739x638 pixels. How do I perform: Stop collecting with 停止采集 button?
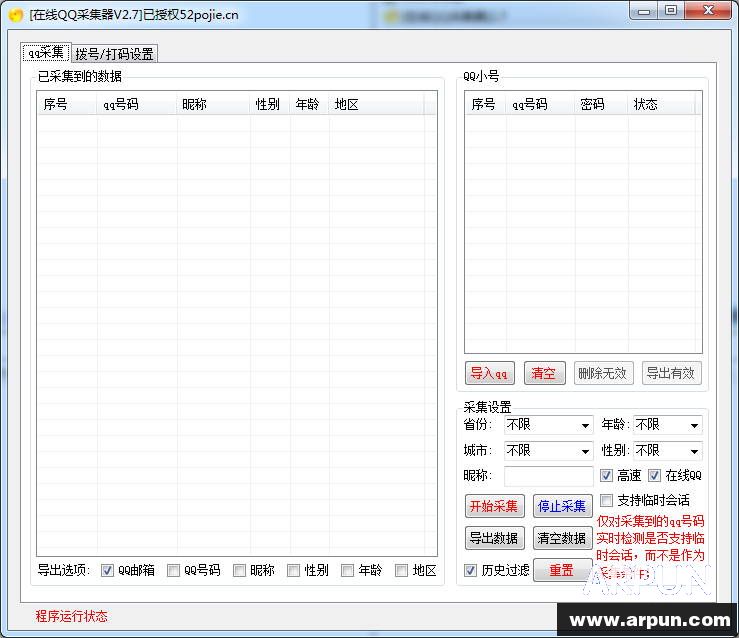pos(562,506)
